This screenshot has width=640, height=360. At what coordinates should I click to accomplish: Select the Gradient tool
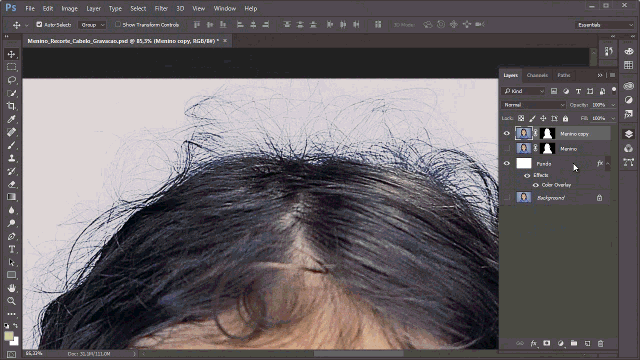click(11, 197)
